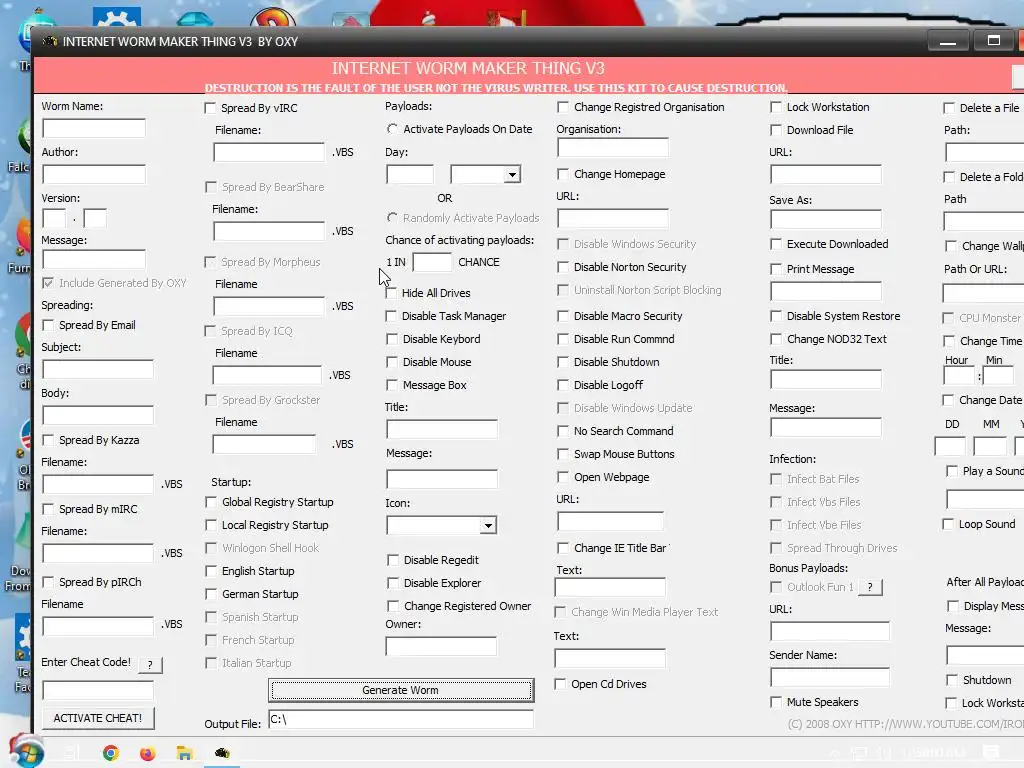
Task: Launch Google Chrome from the taskbar
Action: [x=111, y=753]
